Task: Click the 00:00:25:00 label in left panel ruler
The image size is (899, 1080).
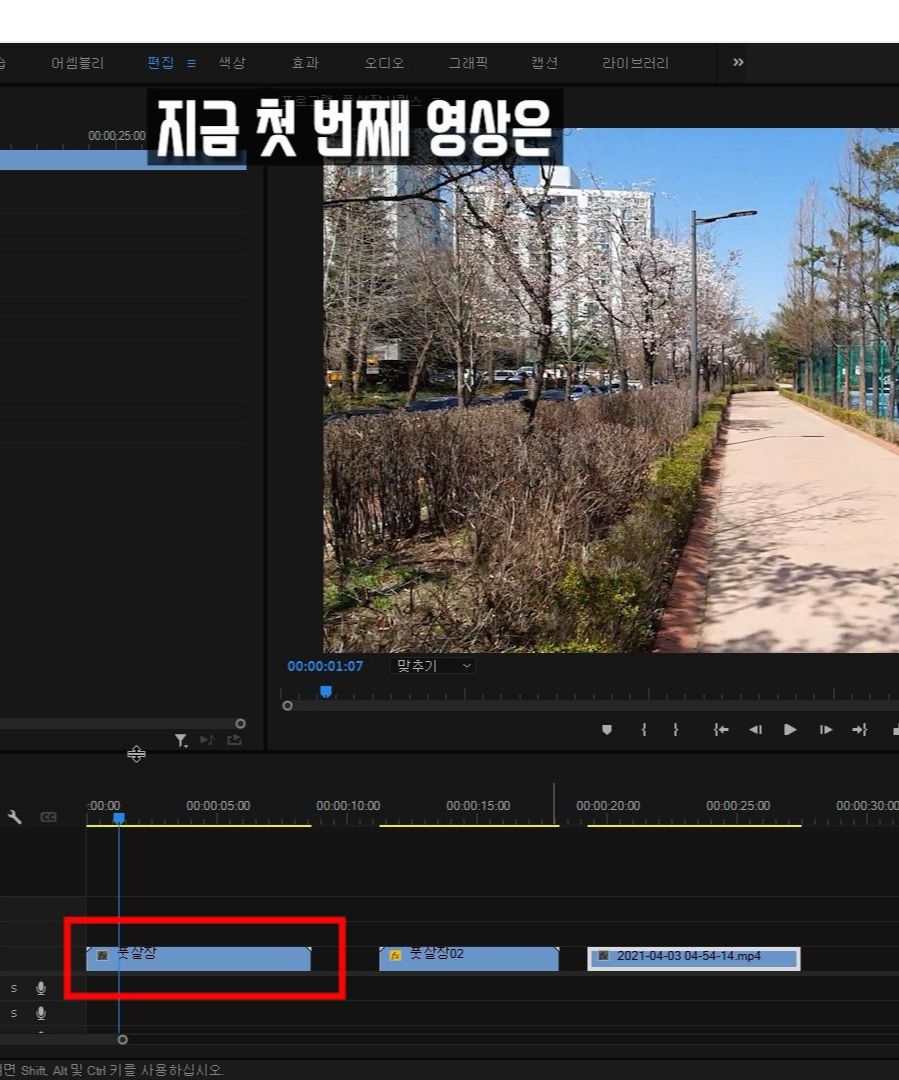Action: point(116,136)
